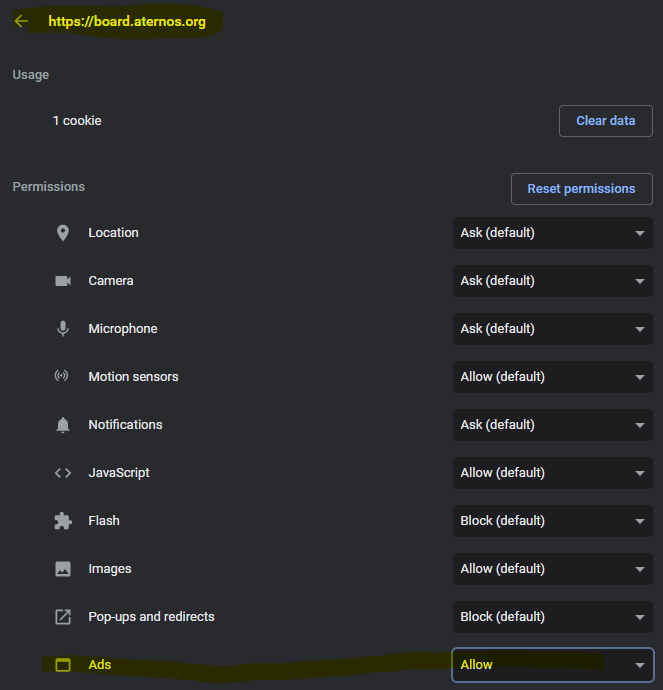The image size is (663, 690).
Task: Open the Images permission dropdown
Action: (553, 569)
